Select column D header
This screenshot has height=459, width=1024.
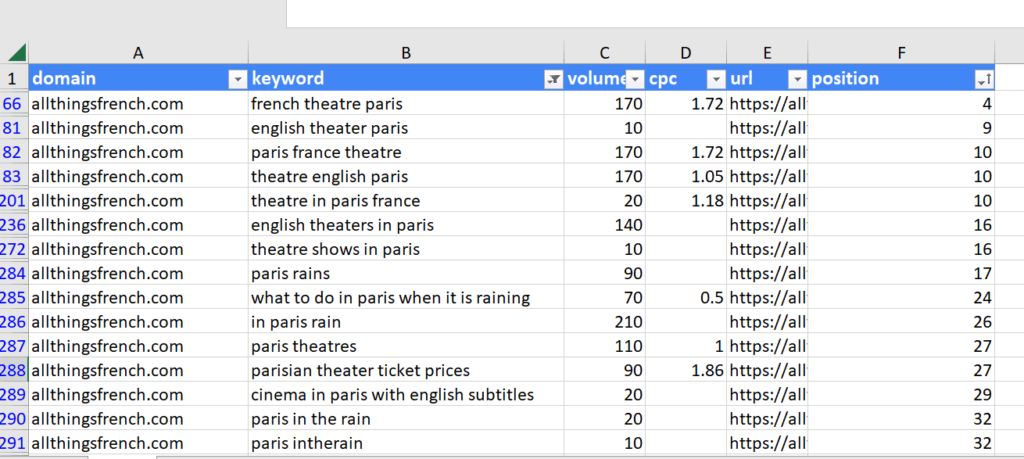pos(686,53)
